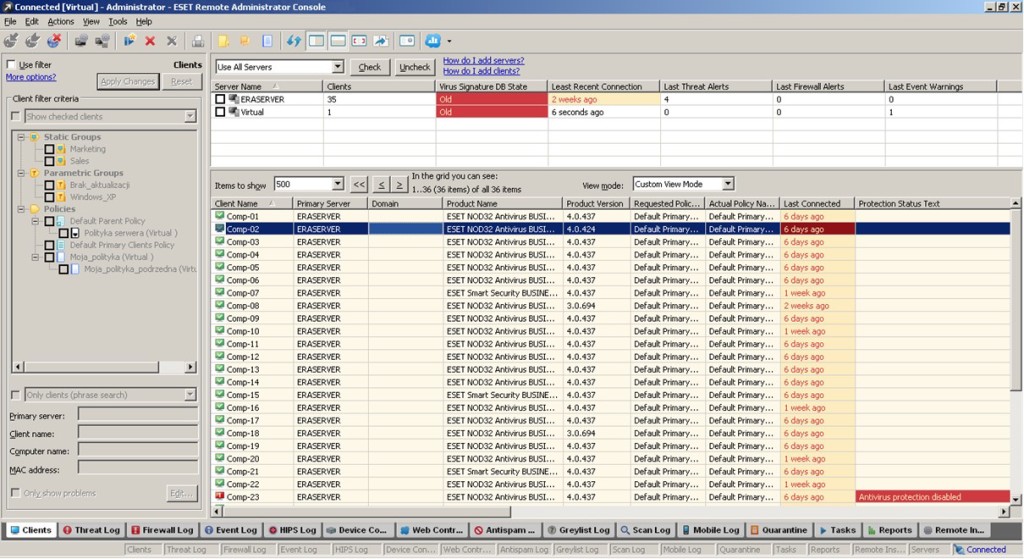This screenshot has height=559, width=1024.
Task: Click the printer toolbar icon
Action: 198,41
